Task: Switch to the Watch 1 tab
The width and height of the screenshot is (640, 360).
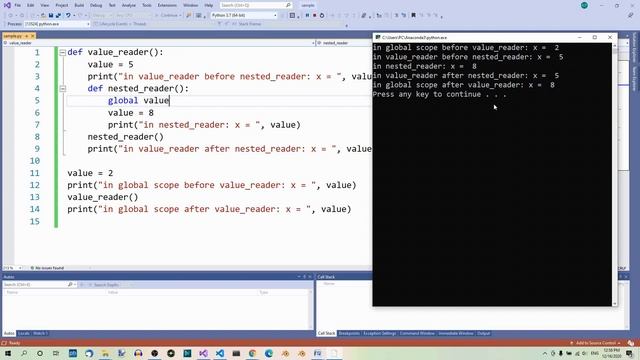Action: 40,333
